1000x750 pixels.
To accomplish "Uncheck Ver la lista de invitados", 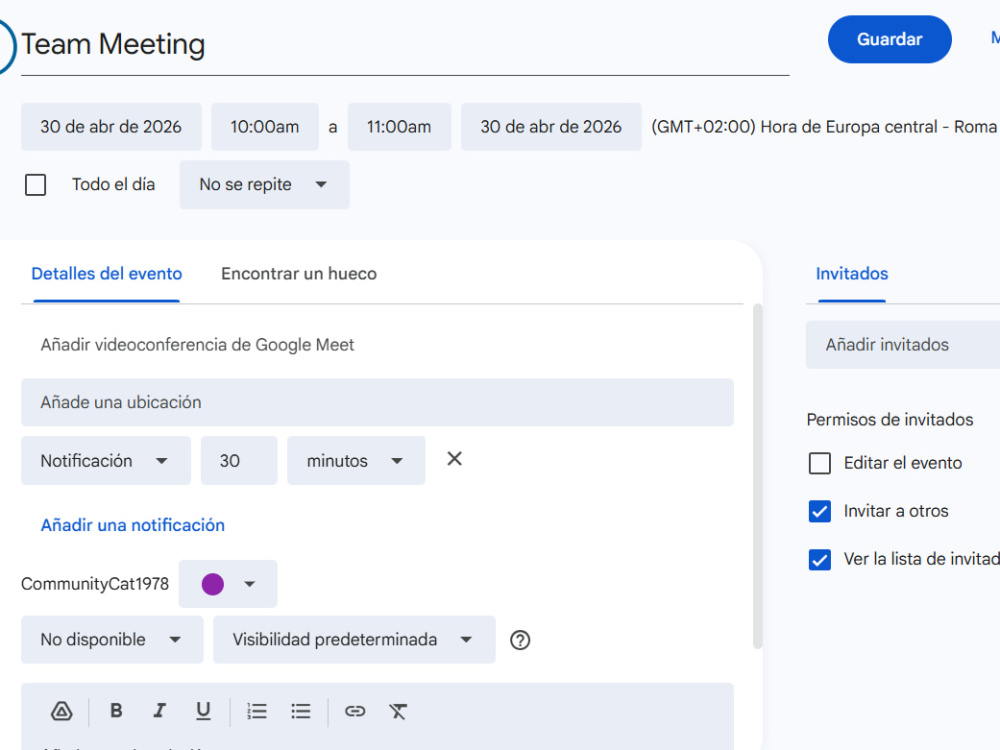I will (x=820, y=559).
